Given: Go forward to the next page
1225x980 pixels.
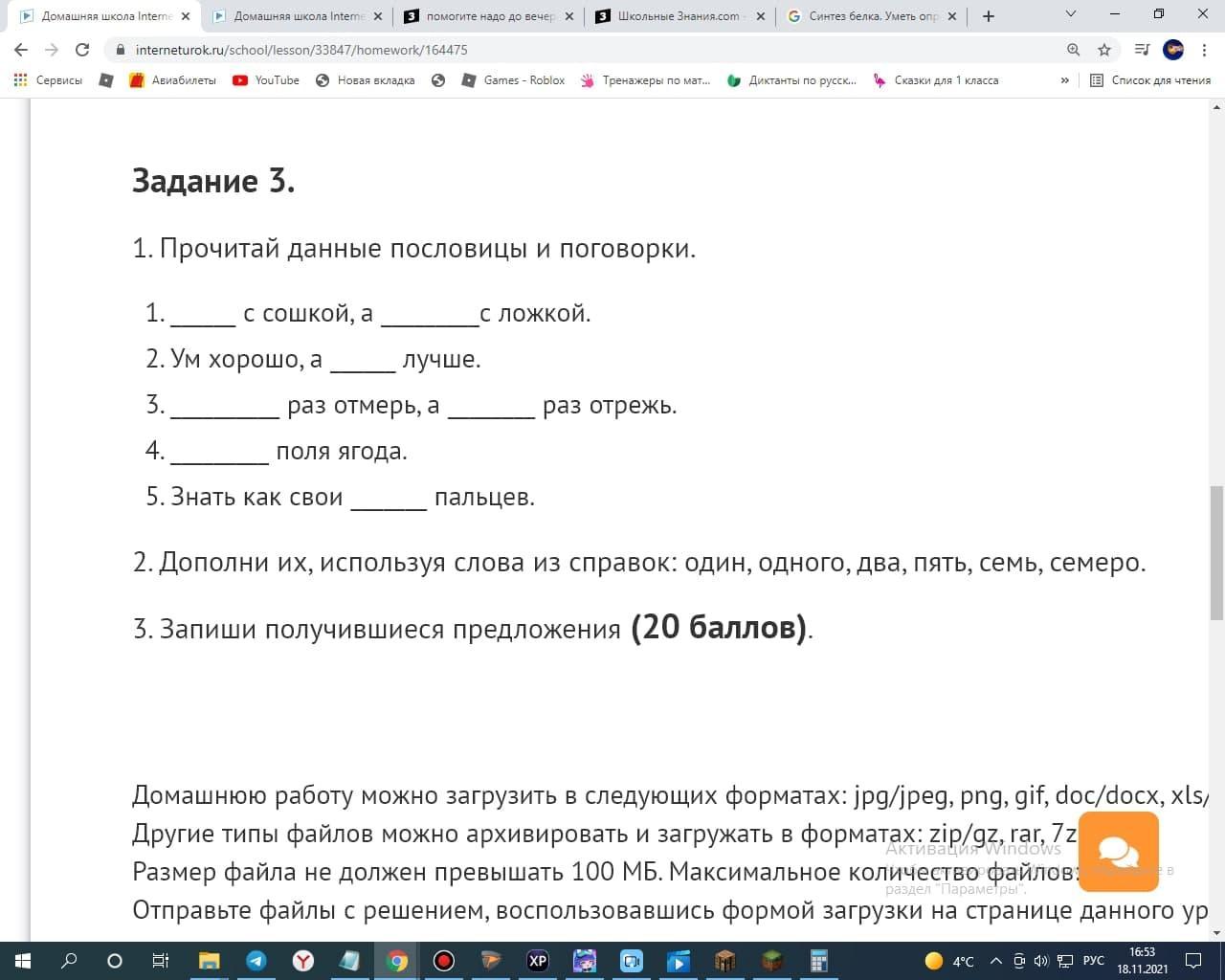Looking at the screenshot, I should click(52, 50).
